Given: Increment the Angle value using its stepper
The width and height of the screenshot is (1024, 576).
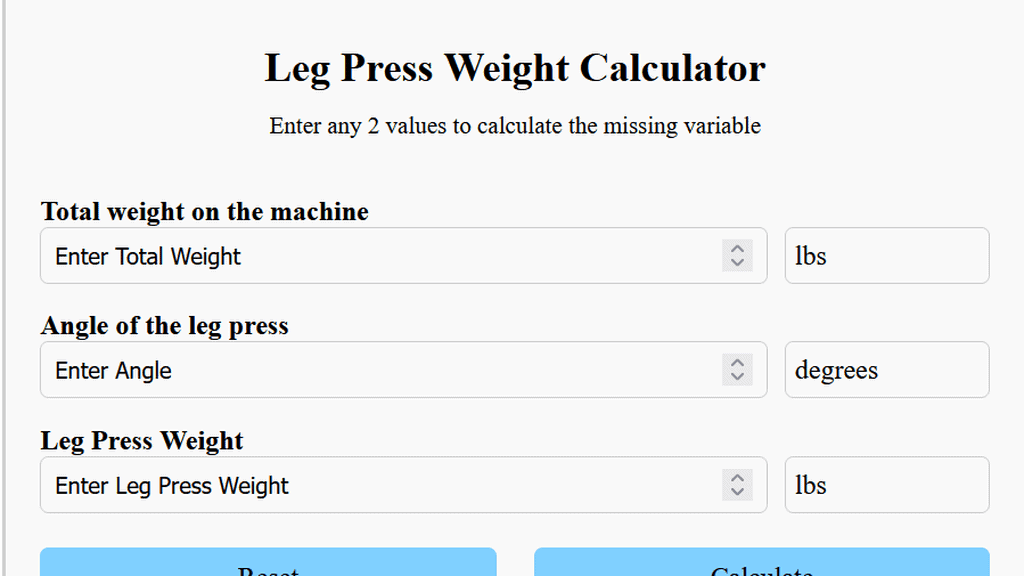Looking at the screenshot, I should (x=737, y=363).
